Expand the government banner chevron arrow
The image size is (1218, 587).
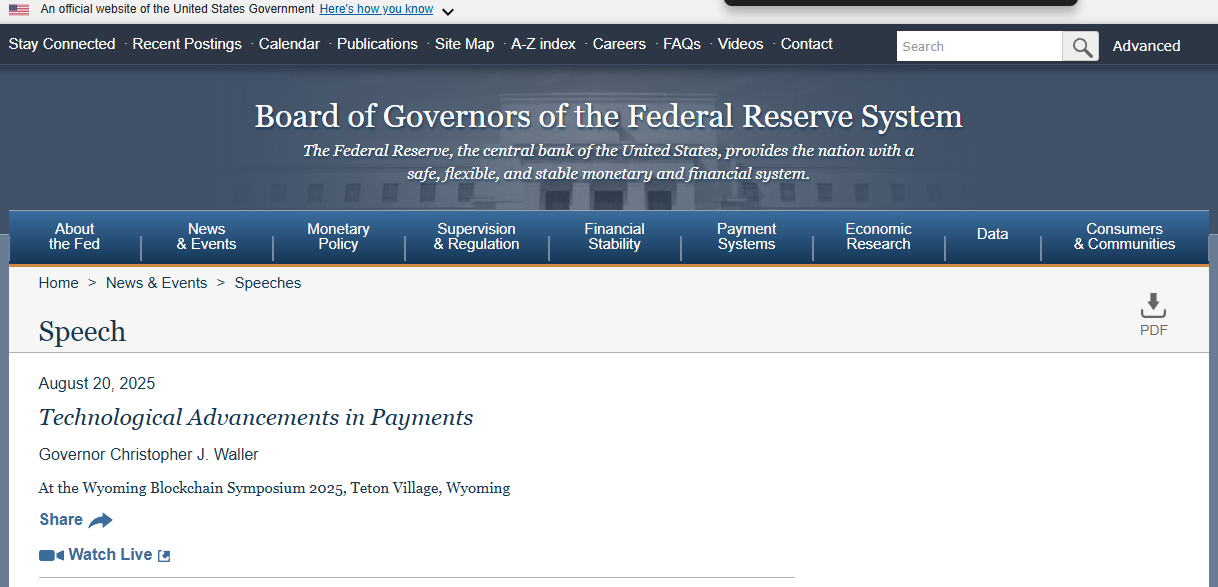point(447,11)
